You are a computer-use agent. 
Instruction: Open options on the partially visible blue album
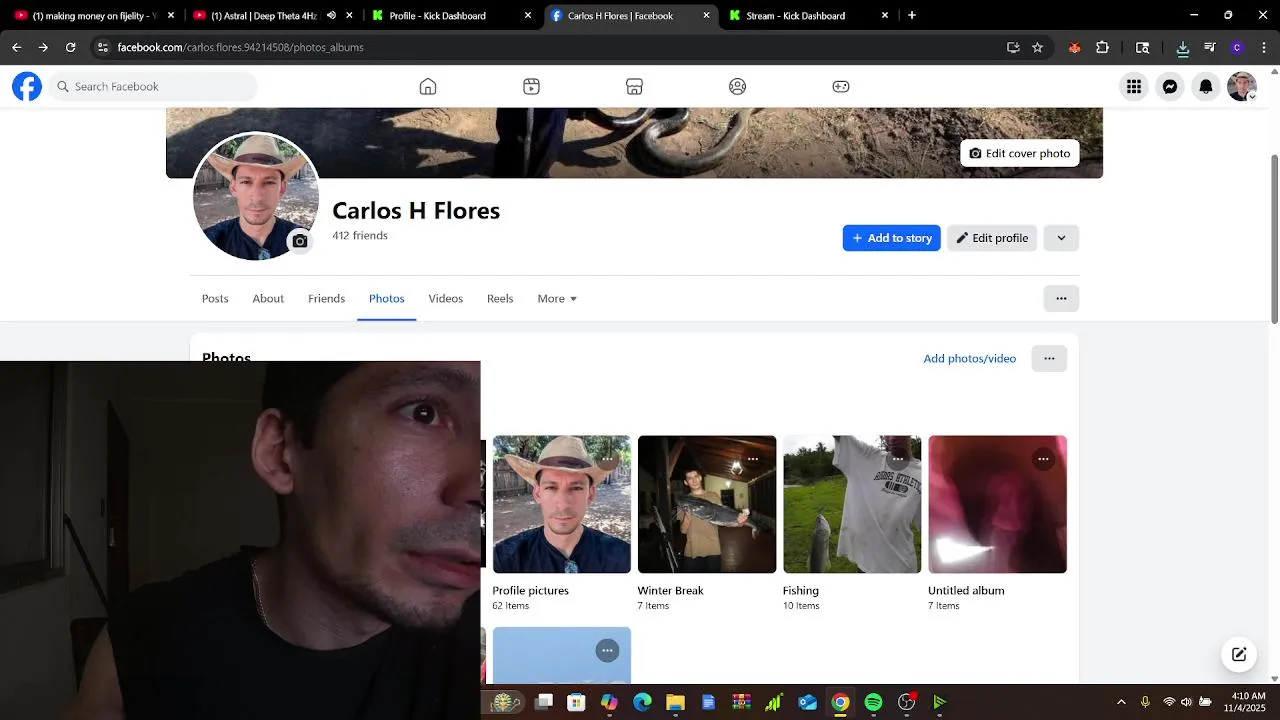pyautogui.click(x=607, y=650)
